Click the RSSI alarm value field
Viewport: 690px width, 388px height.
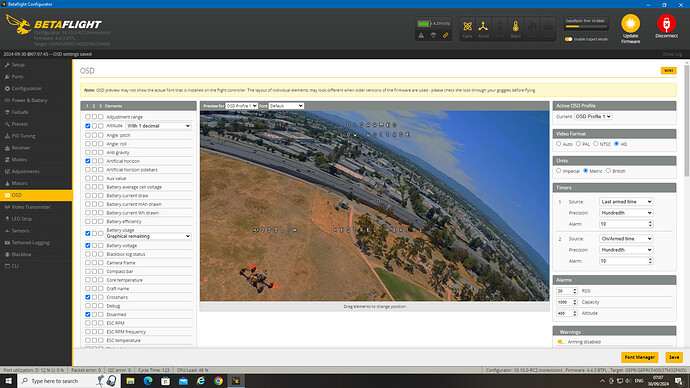[x=566, y=291]
